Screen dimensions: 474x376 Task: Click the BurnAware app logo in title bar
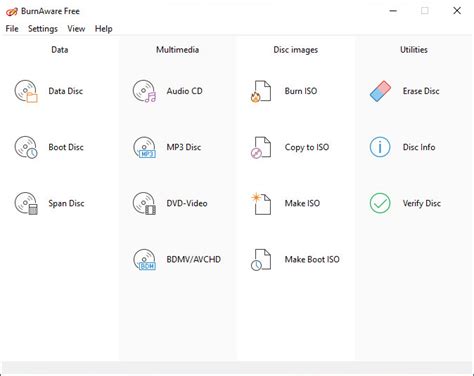tap(11, 12)
